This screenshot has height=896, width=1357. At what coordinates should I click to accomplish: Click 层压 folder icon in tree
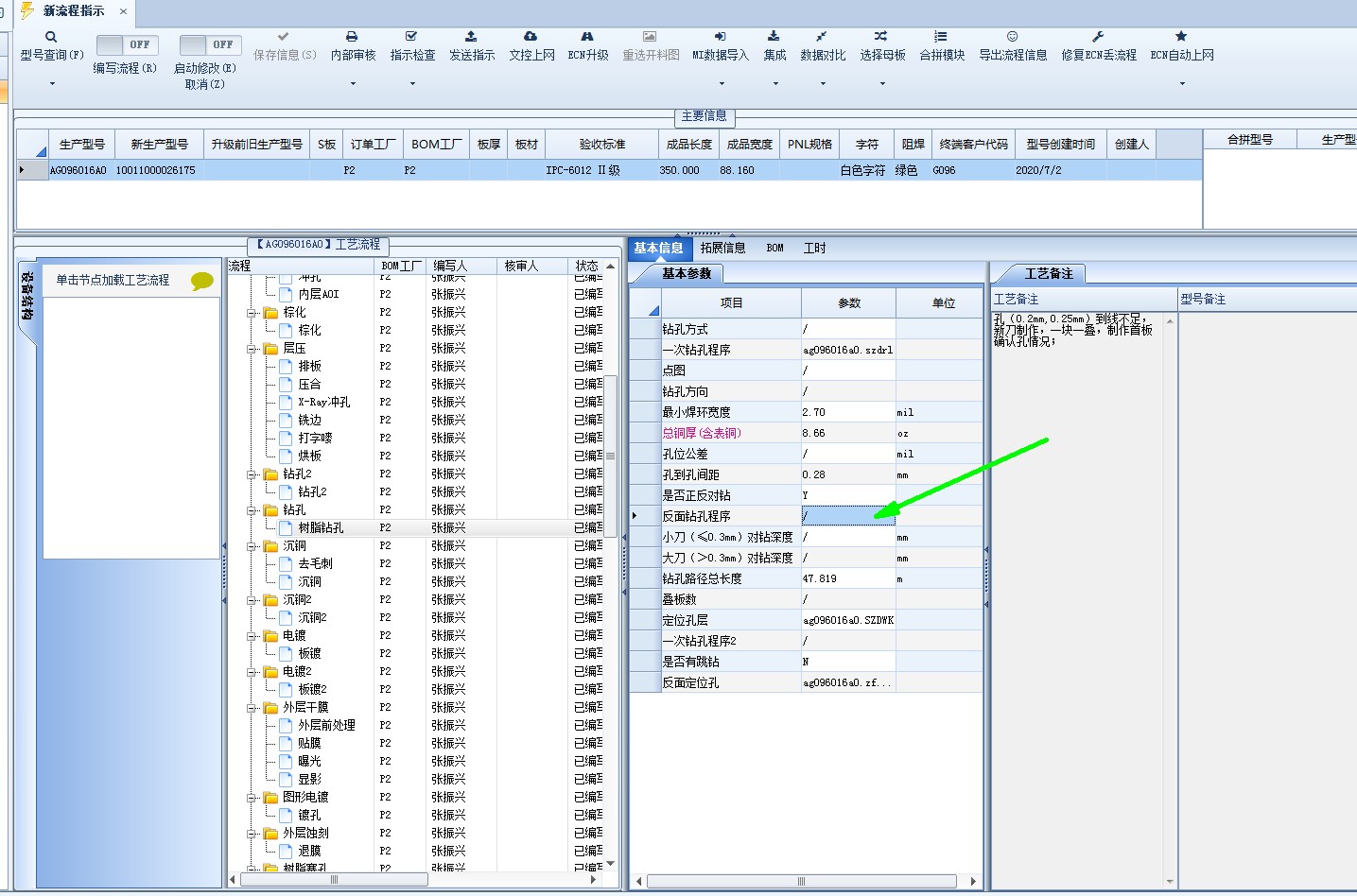point(270,348)
